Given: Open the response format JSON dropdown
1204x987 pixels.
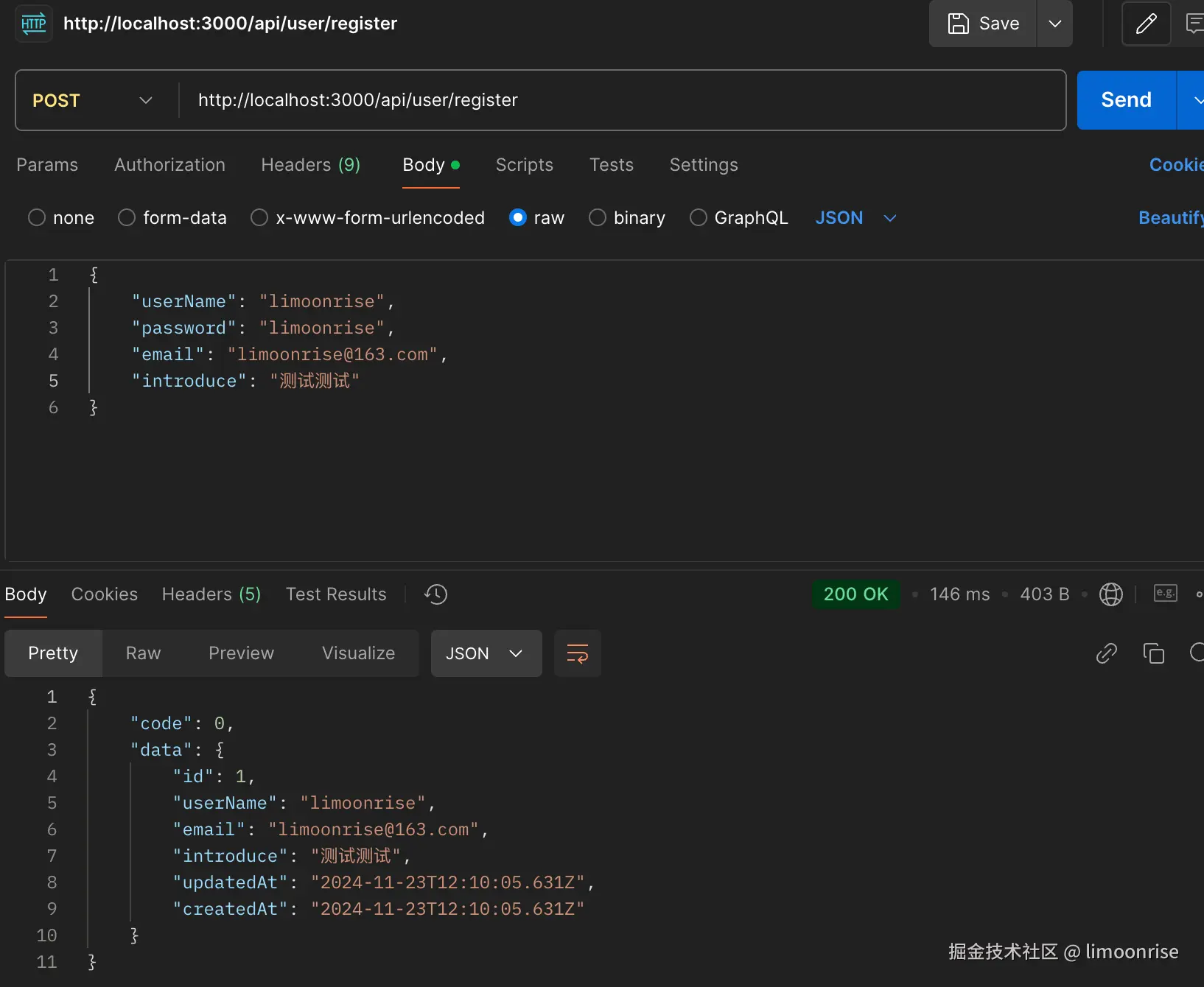Looking at the screenshot, I should [486, 653].
